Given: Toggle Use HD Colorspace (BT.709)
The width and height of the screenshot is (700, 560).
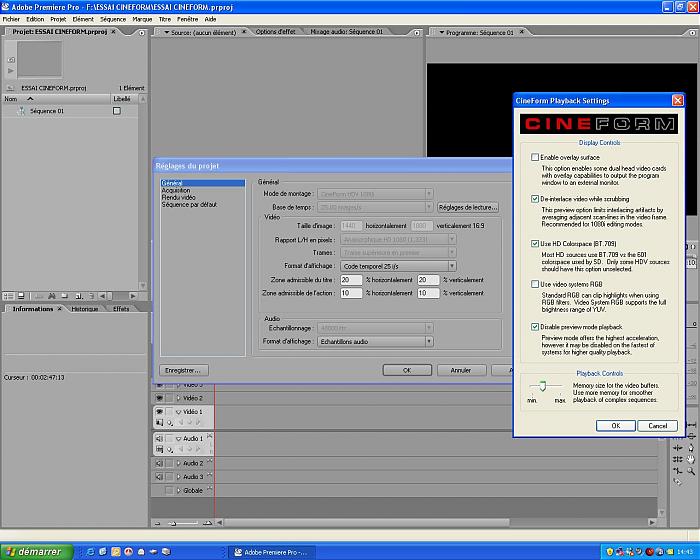Looking at the screenshot, I should [535, 243].
